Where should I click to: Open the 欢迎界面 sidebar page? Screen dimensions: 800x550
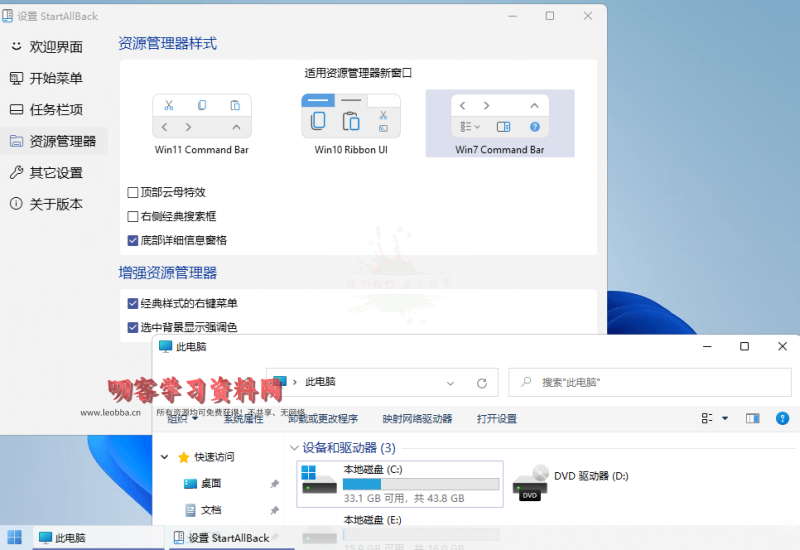point(54,46)
